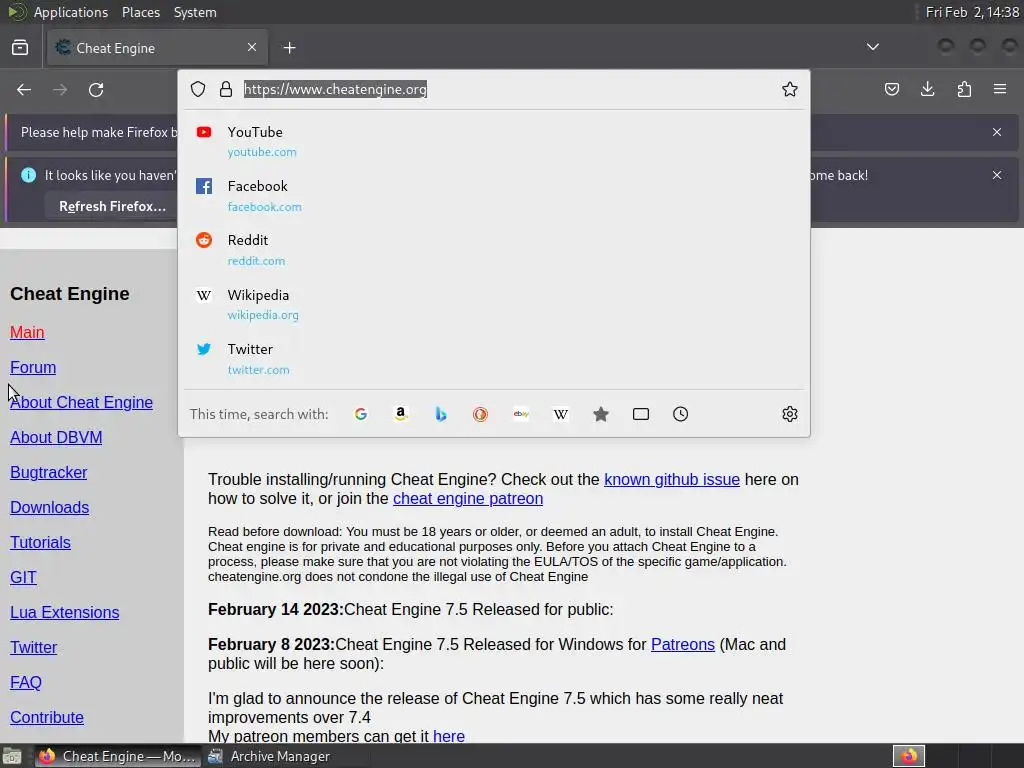Image resolution: width=1024 pixels, height=768 pixels.
Task: Follow the cheat engine patreon link
Action: (468, 498)
